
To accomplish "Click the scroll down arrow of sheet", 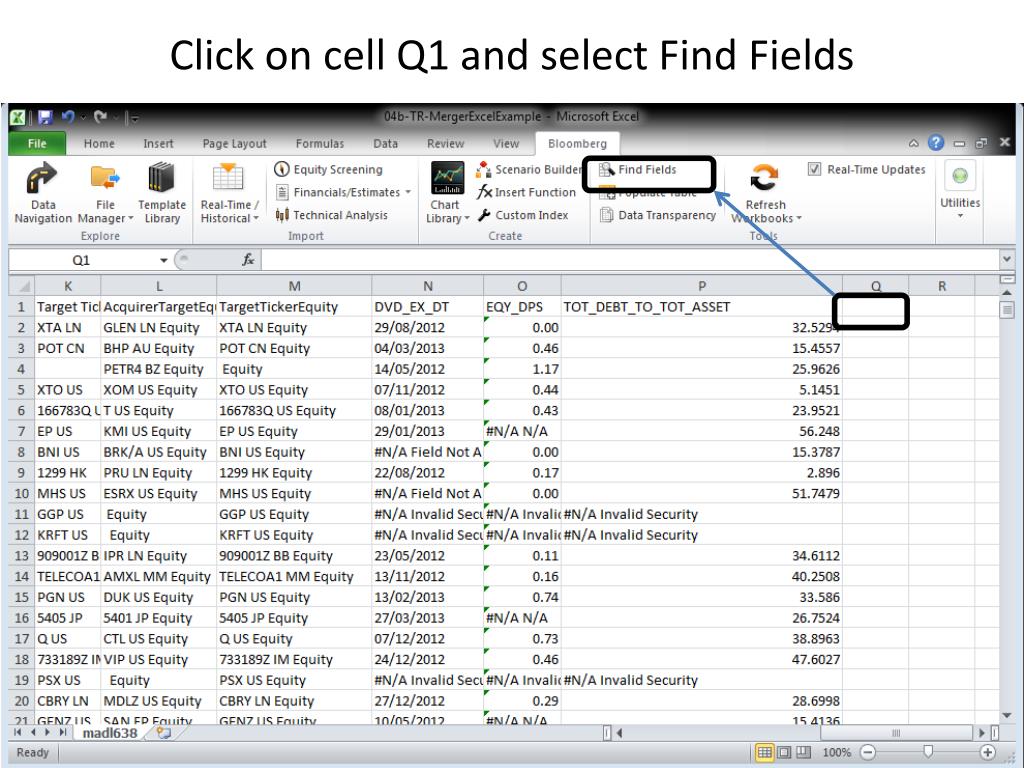I will point(1006,716).
